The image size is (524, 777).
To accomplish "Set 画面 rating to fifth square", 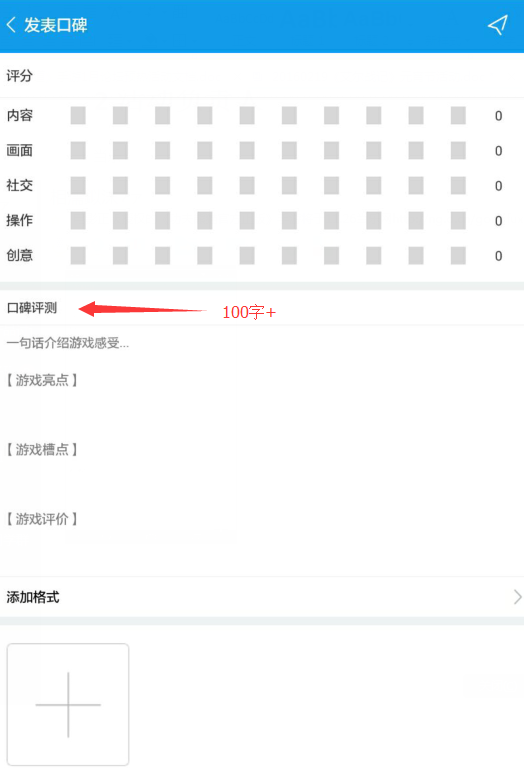I will coord(247,151).
